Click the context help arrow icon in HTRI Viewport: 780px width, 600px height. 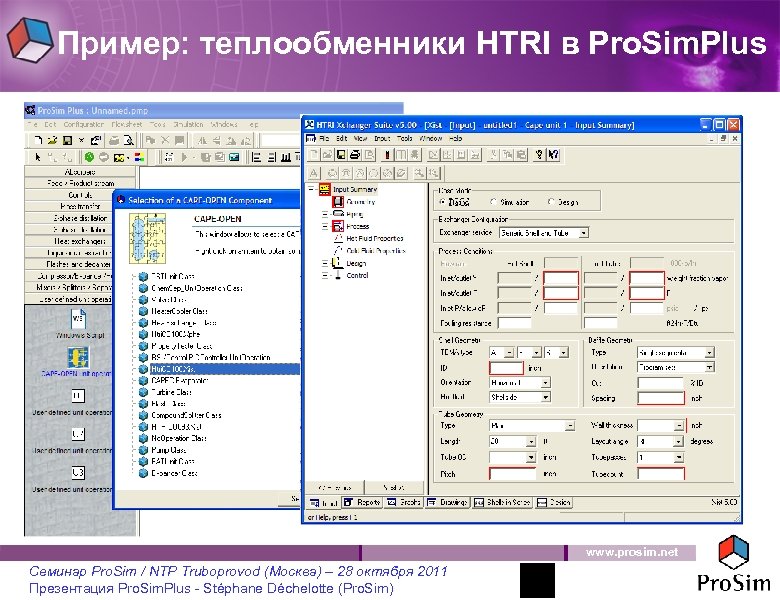click(553, 155)
